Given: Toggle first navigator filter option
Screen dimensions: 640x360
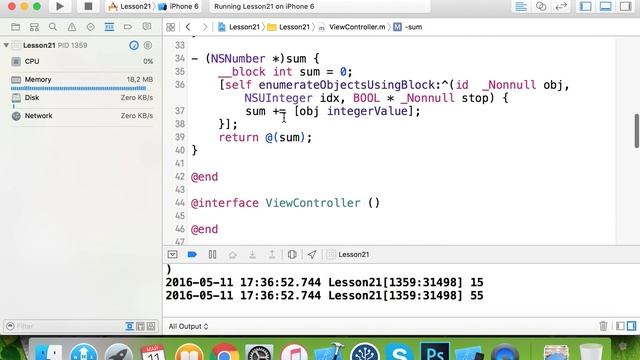Looking at the screenshot, I should pyautogui.click(x=129, y=326).
